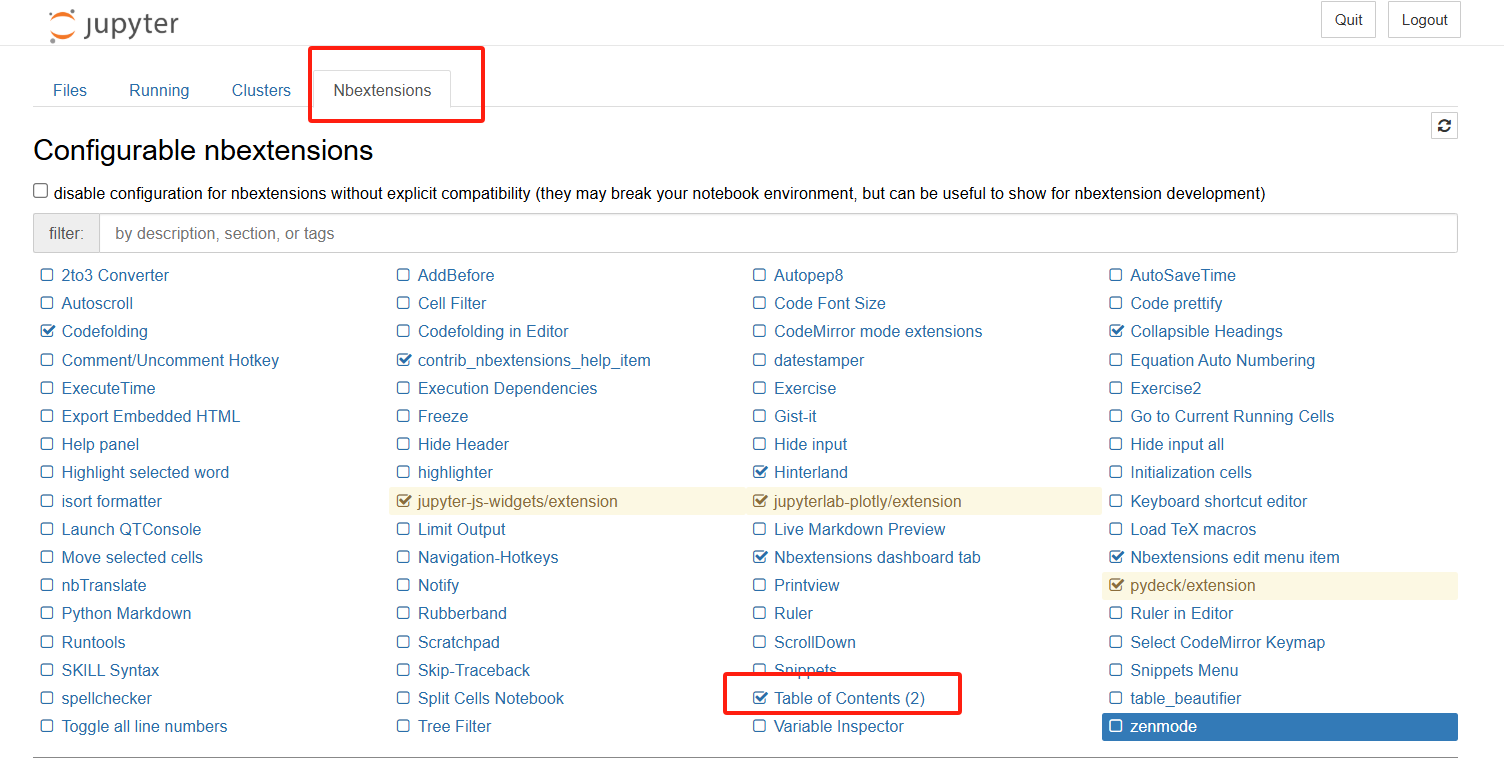Select the table_beautifier extension
The image size is (1504, 771).
pos(1186,698)
